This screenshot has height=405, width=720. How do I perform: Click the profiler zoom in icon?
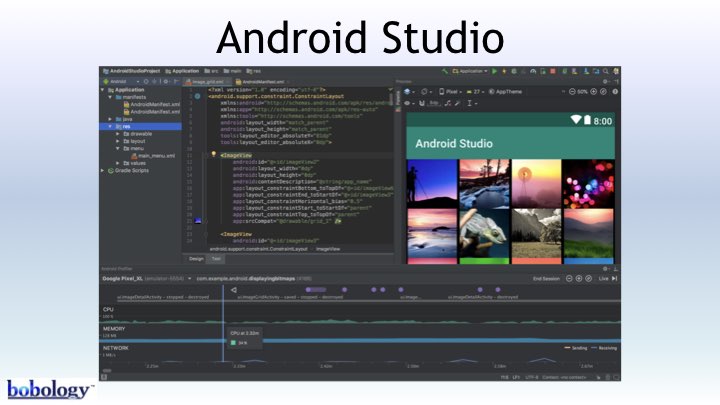coord(579,279)
